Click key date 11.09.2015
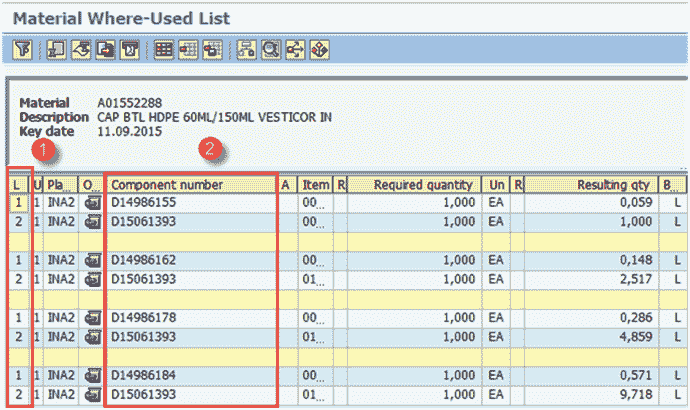The image size is (690, 410). point(129,132)
